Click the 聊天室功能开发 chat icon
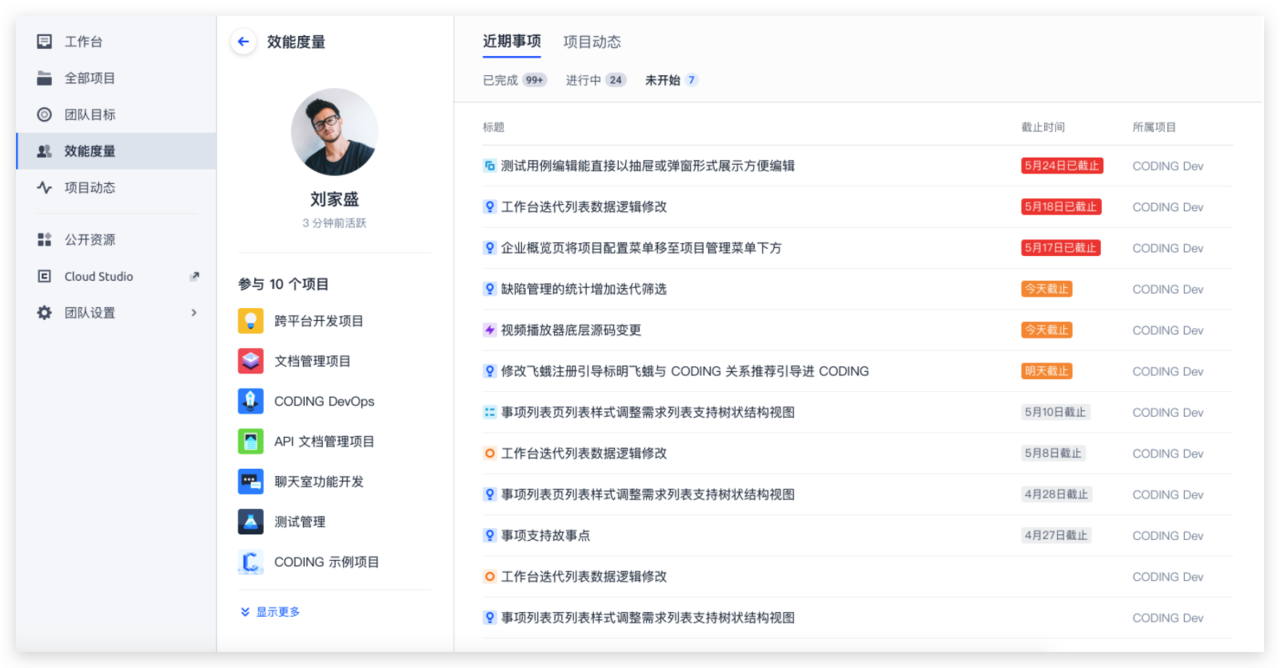This screenshot has height=668, width=1280. (x=250, y=481)
